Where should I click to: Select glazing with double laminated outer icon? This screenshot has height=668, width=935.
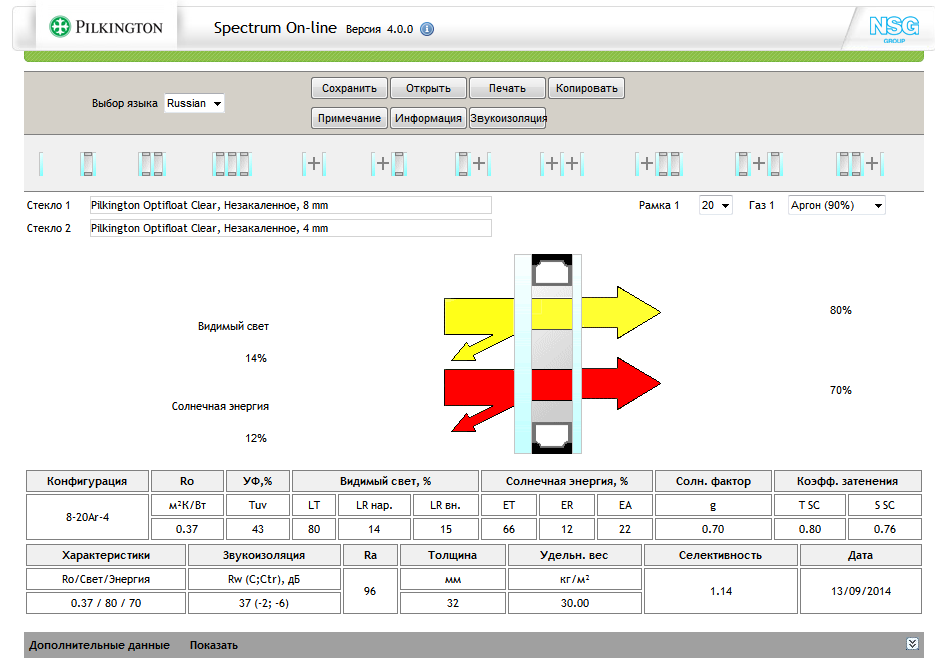click(x=860, y=164)
